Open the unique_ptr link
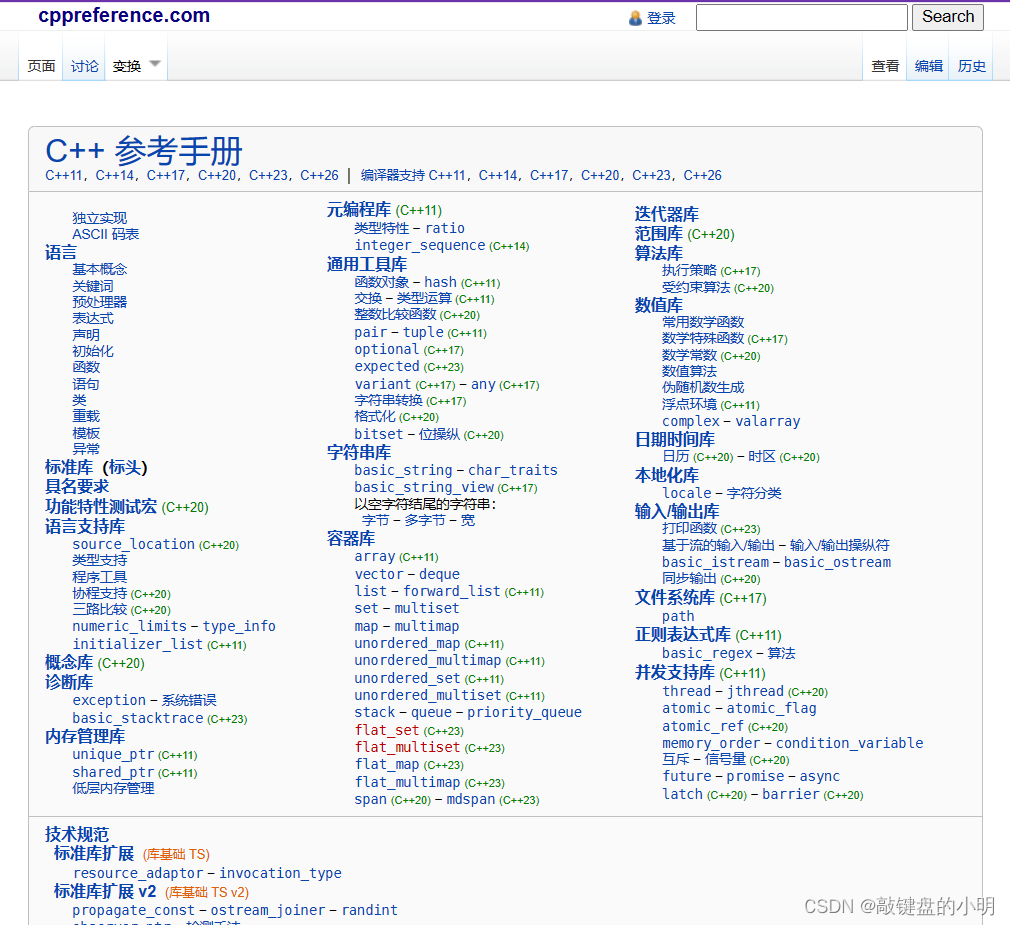This screenshot has width=1010, height=925. click(113, 754)
